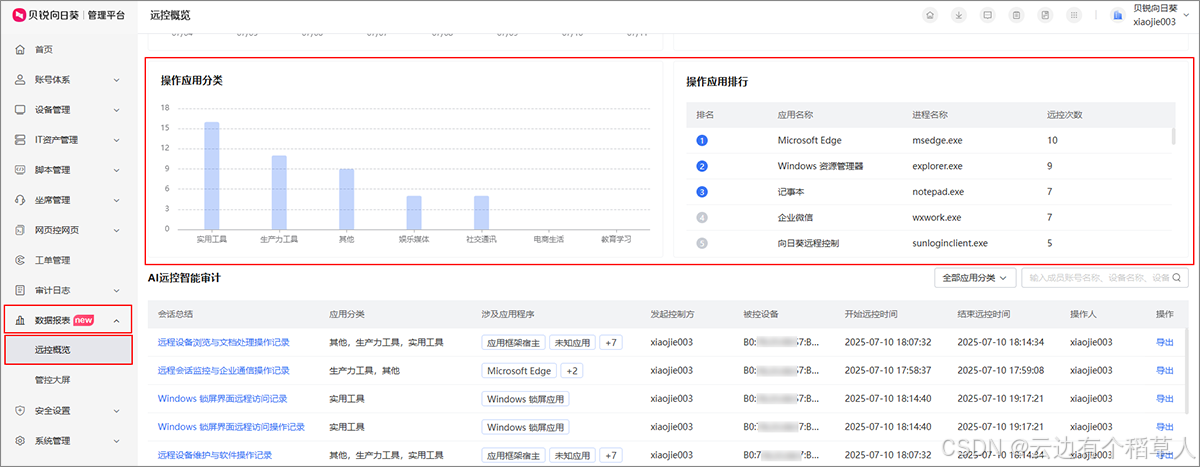The width and height of the screenshot is (1200, 467).
Task: Expand the 账号体系 menu chevron
Action: (116, 79)
